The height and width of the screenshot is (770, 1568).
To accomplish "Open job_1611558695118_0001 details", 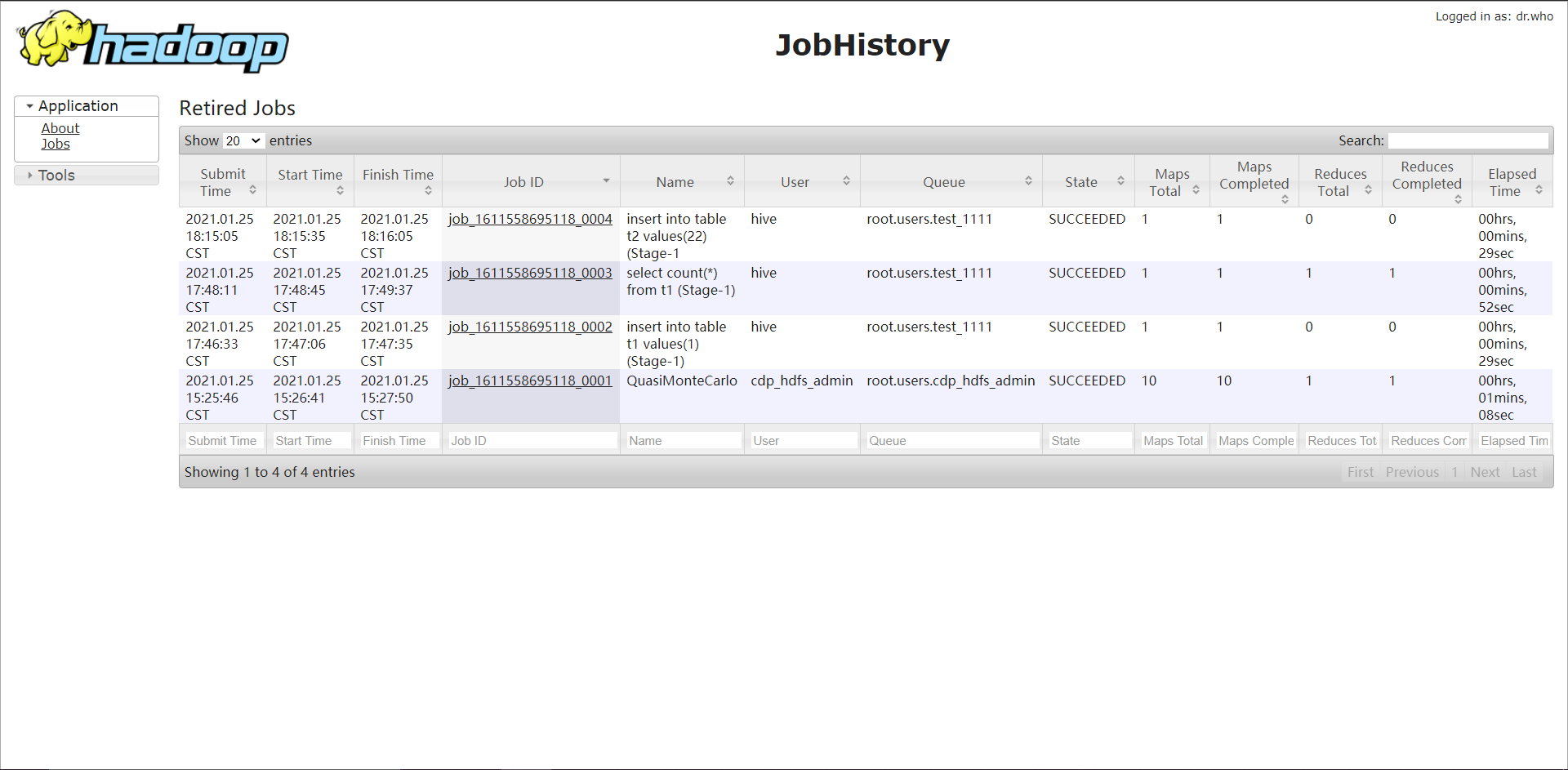I will (x=530, y=381).
